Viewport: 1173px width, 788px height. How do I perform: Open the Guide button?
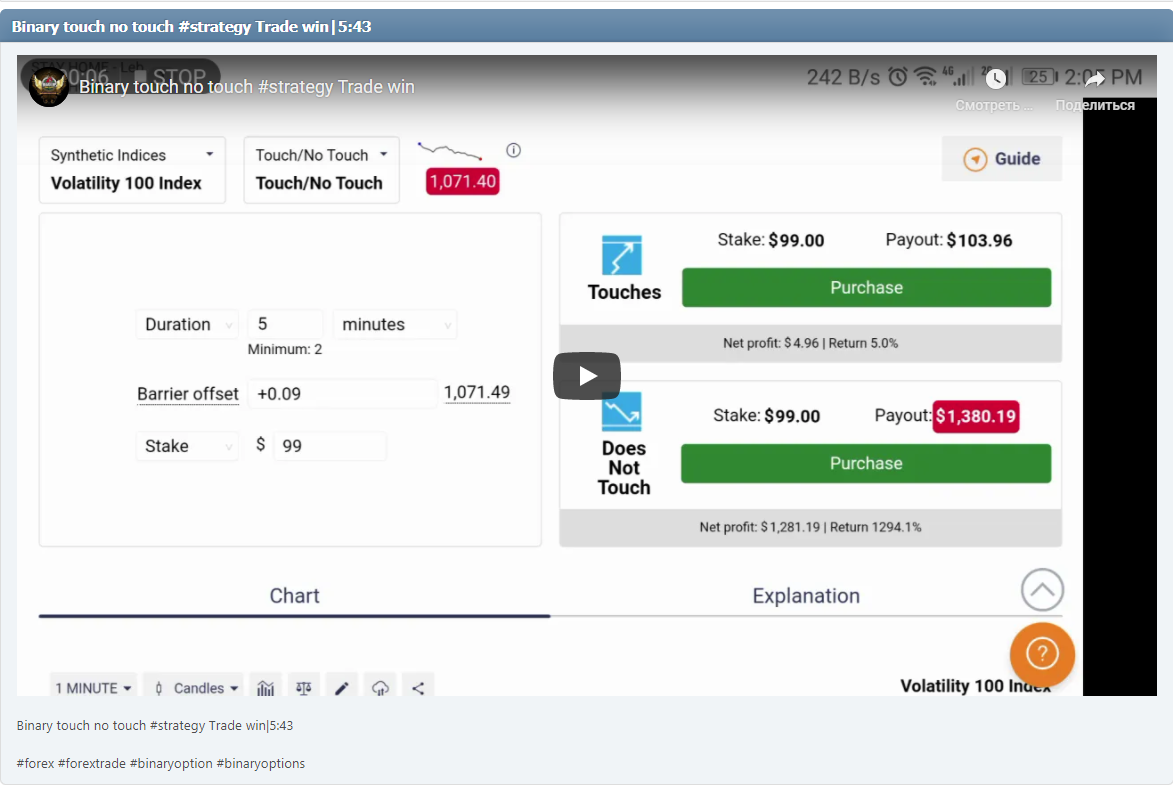pos(1002,159)
